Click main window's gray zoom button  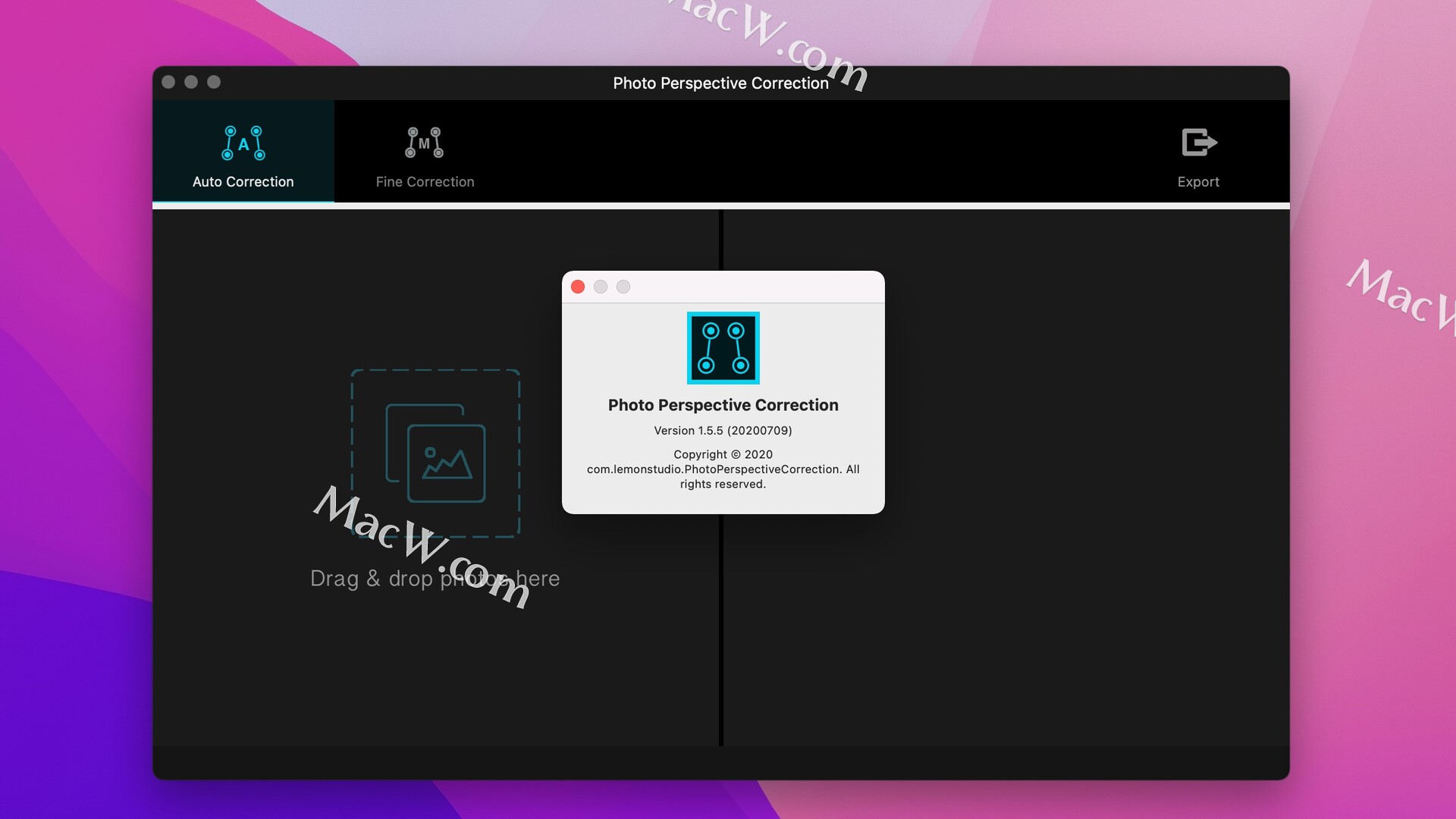click(x=214, y=82)
